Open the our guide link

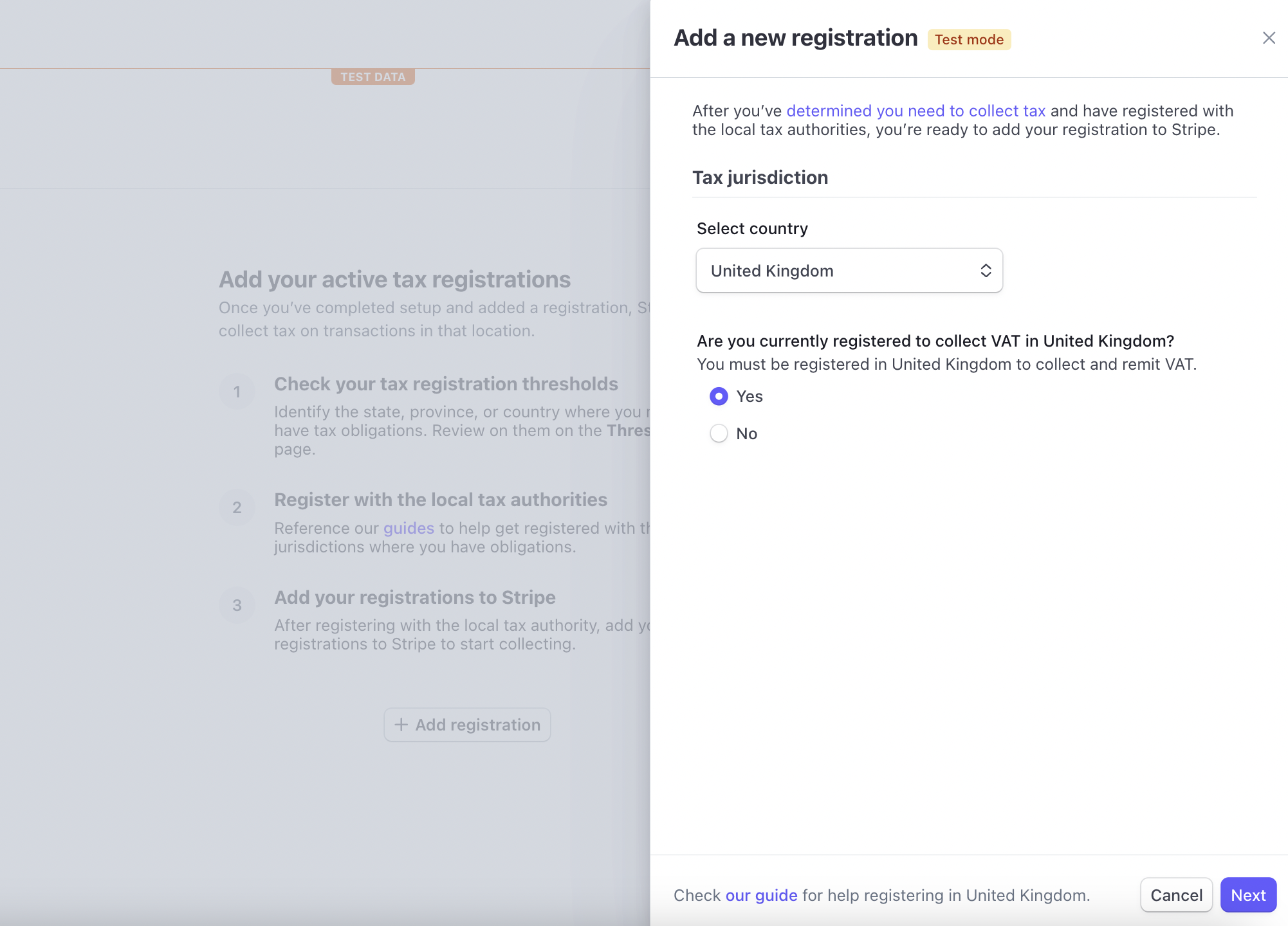click(x=761, y=894)
